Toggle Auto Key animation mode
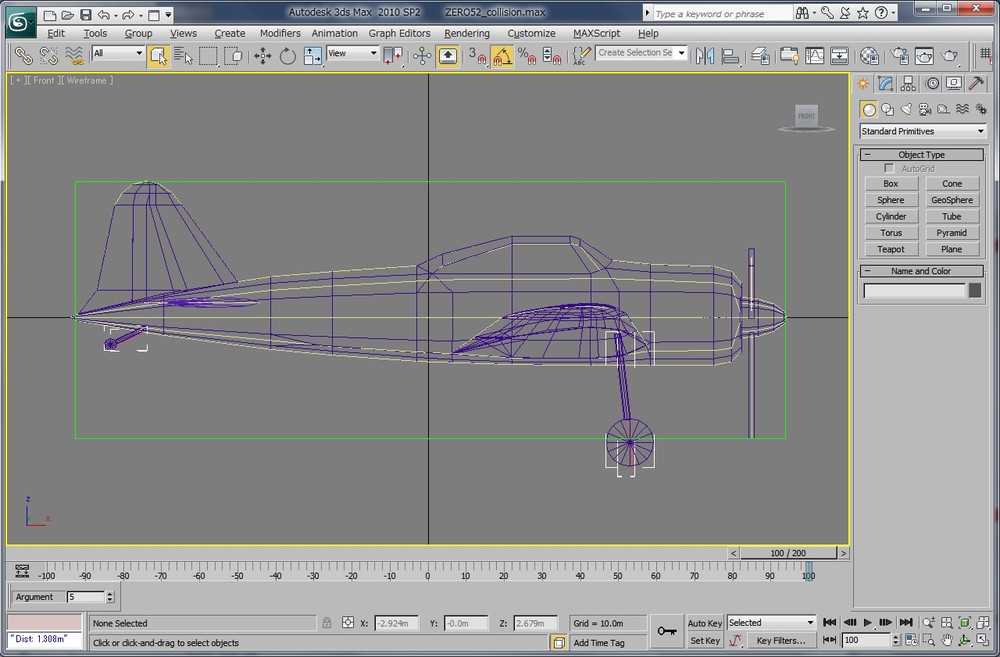The width and height of the screenshot is (1000, 657). tap(704, 623)
